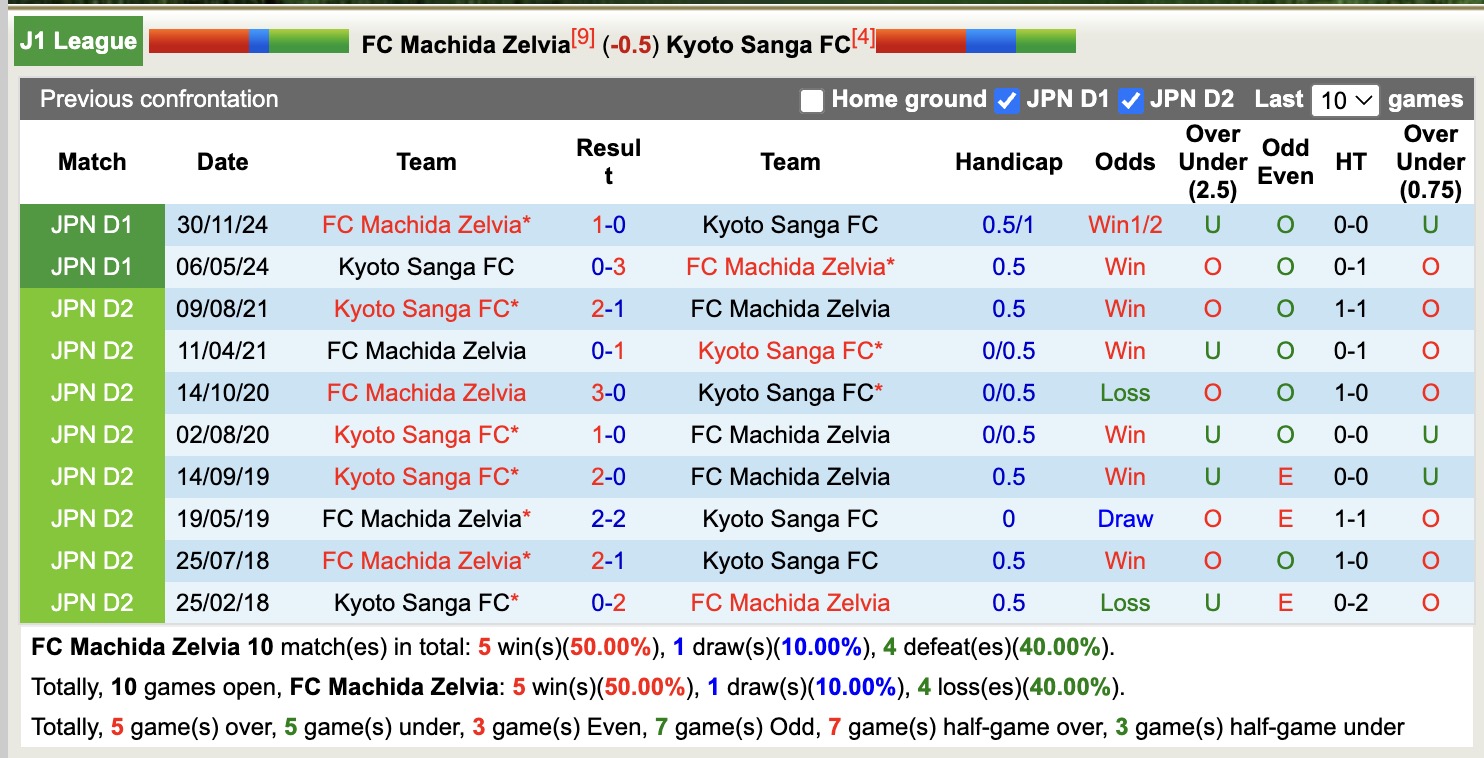The image size is (1484, 758).
Task: Open Kyoto Sanga FC link on 14/09/19 row
Action: 426,476
